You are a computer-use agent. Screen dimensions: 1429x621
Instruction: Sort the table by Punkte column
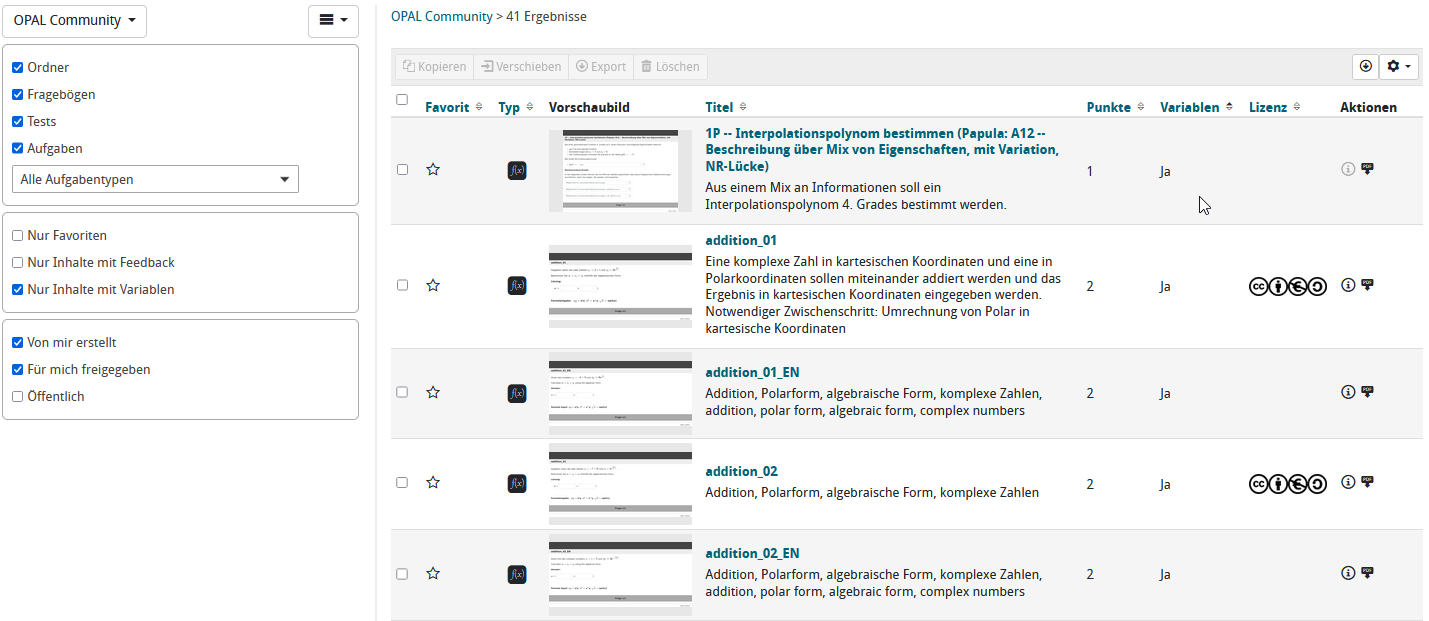click(x=1109, y=107)
